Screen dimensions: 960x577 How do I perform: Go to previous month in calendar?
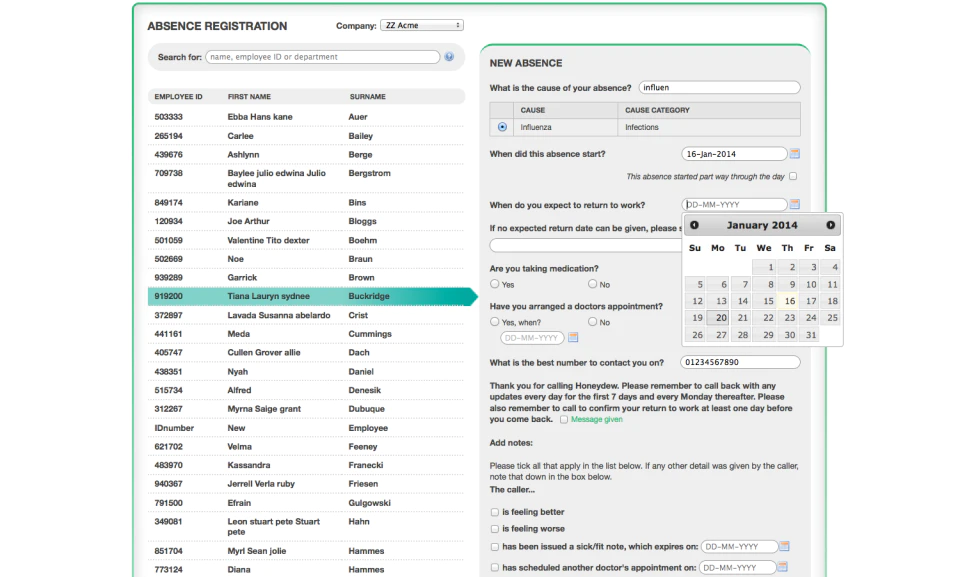tap(694, 225)
